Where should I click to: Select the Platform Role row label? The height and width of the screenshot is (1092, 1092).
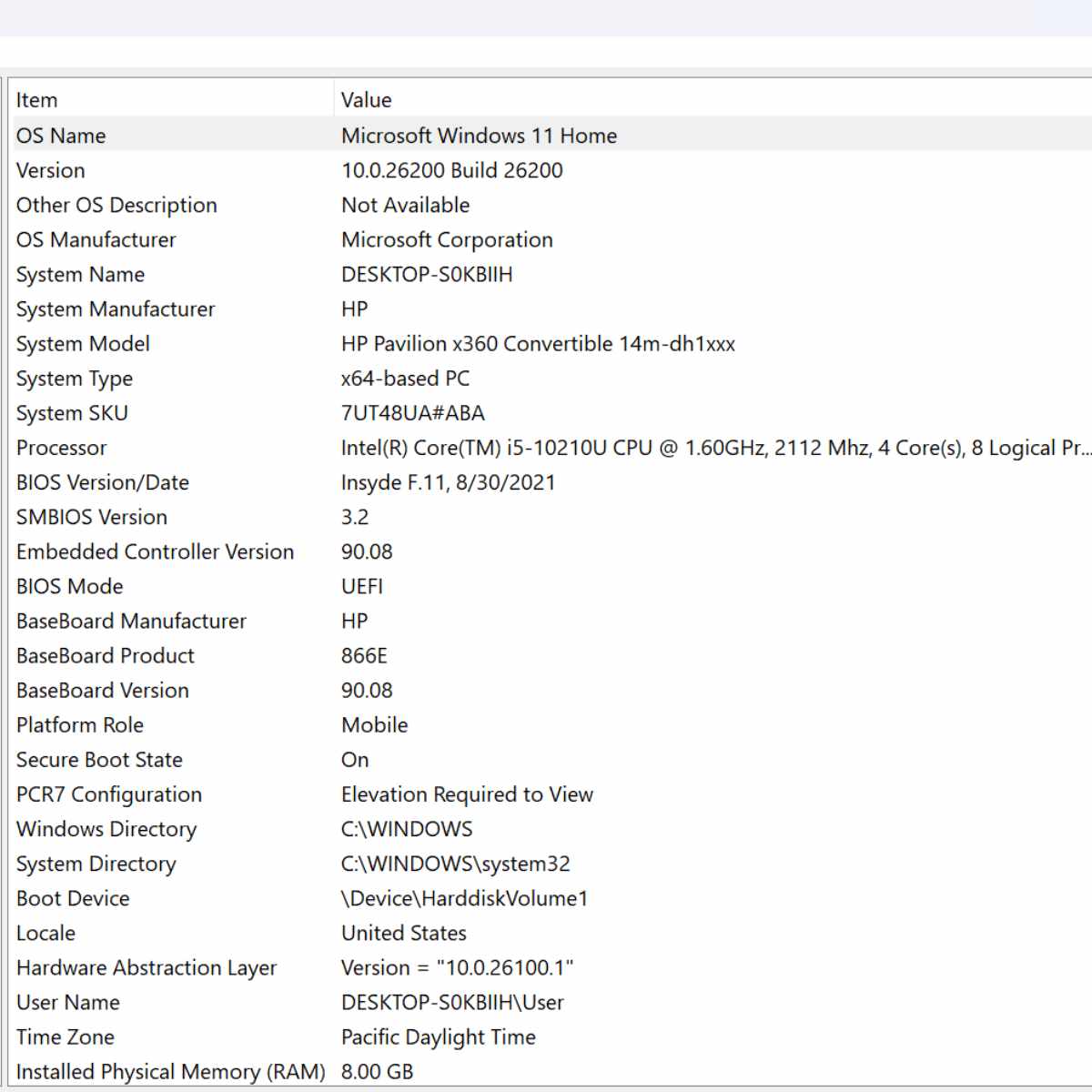click(x=79, y=725)
